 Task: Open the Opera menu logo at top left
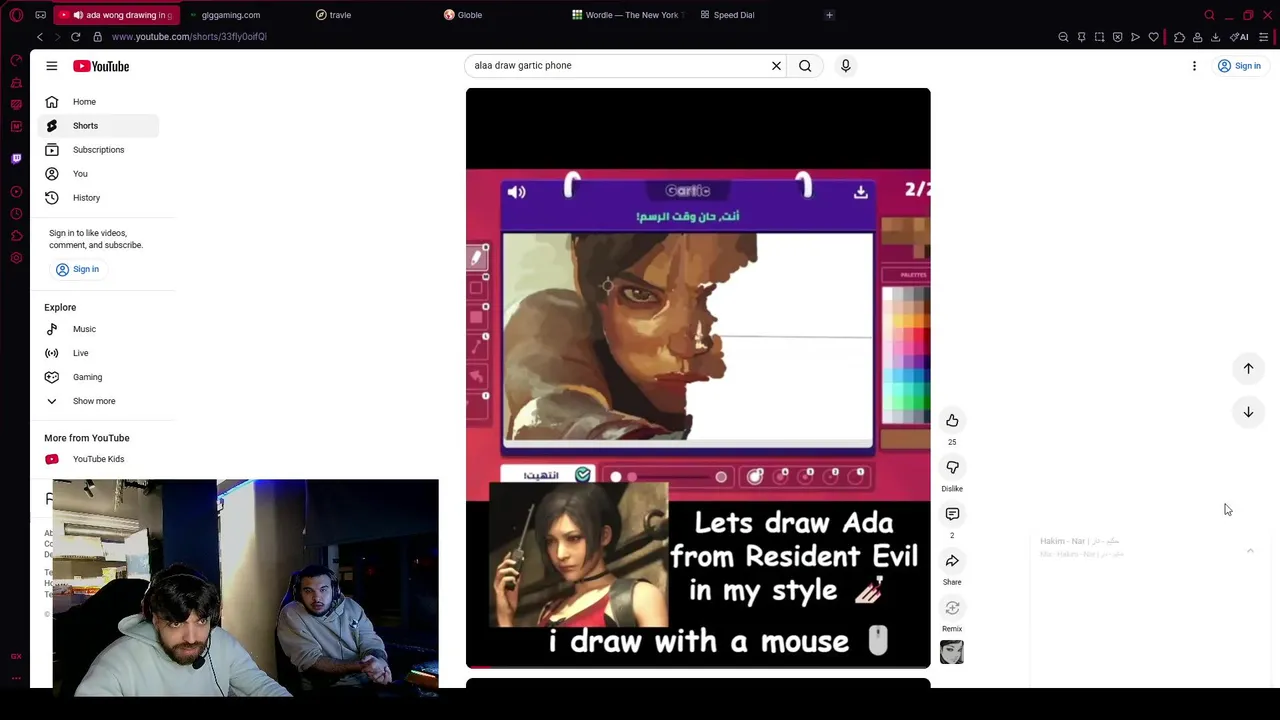click(16, 15)
